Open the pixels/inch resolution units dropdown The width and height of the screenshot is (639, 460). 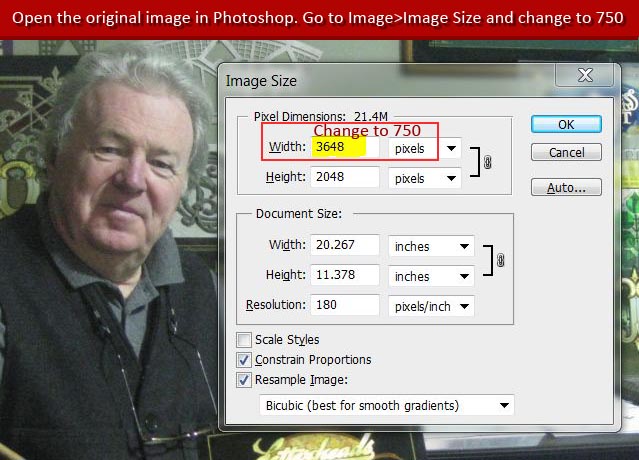[431, 306]
